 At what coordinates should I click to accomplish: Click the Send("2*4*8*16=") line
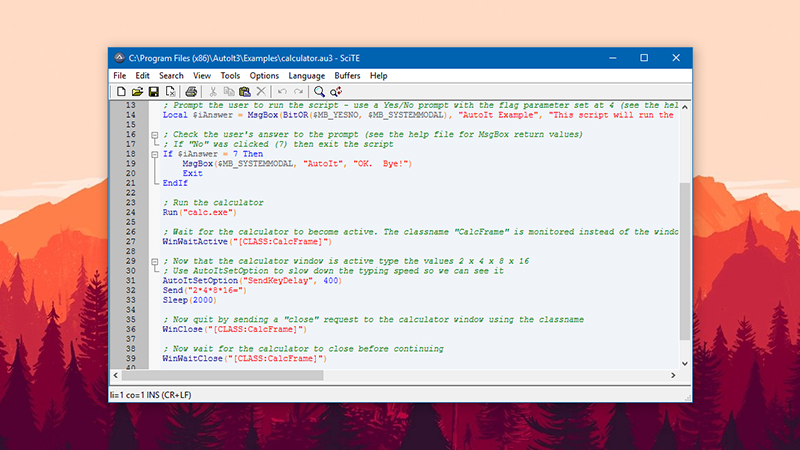point(205,290)
